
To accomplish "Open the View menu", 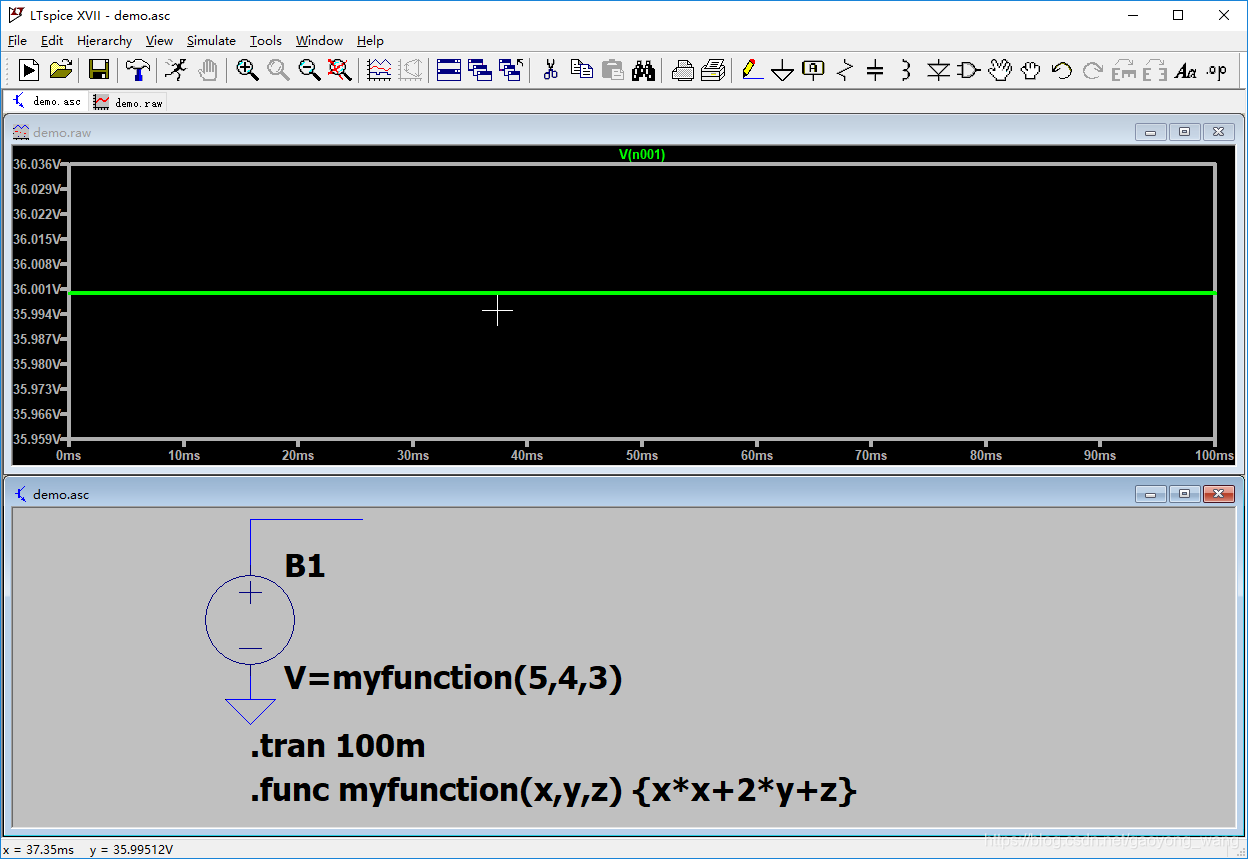I will pyautogui.click(x=159, y=41).
